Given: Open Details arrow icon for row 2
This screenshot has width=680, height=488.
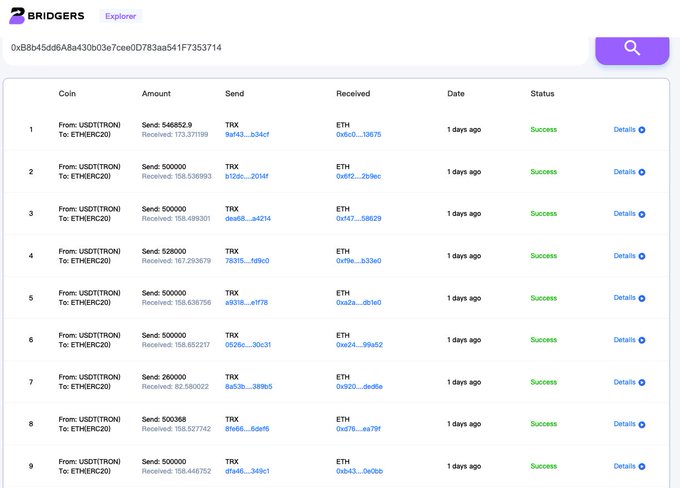Looking at the screenshot, I should pos(642,172).
